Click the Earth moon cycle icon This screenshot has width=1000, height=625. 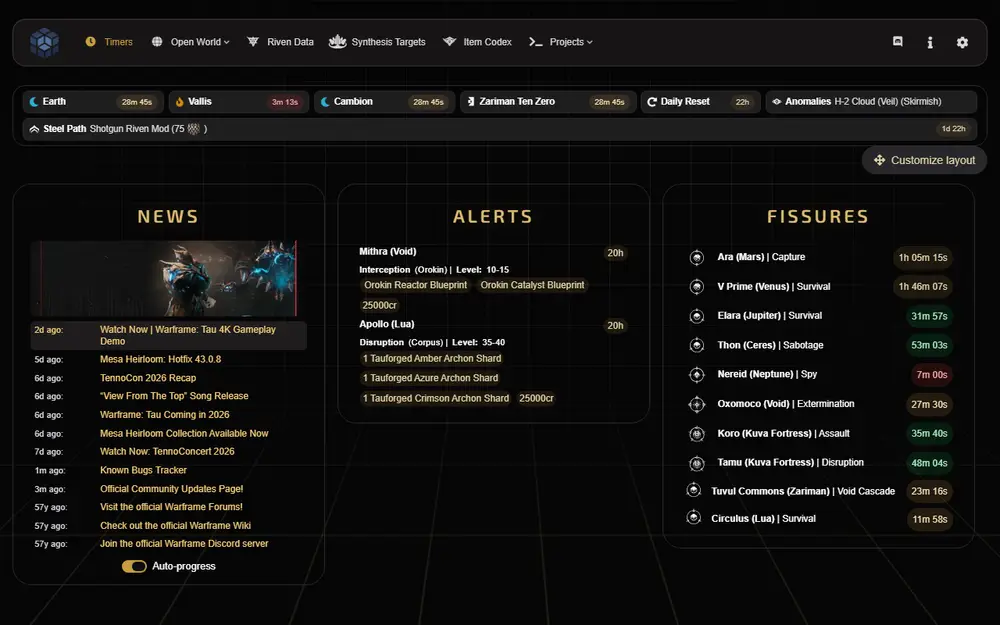[x=34, y=101]
